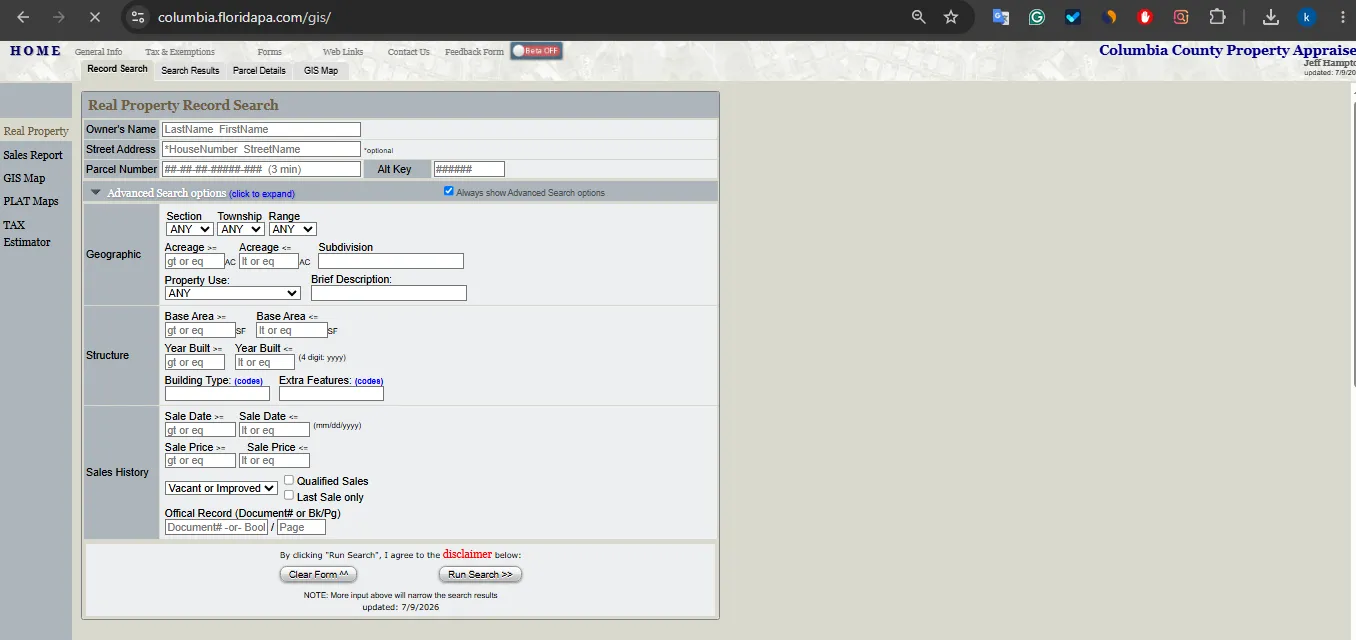Screen dimensions: 1356x640
Task: Collapse the Advanced Search options triangle
Action: click(96, 192)
